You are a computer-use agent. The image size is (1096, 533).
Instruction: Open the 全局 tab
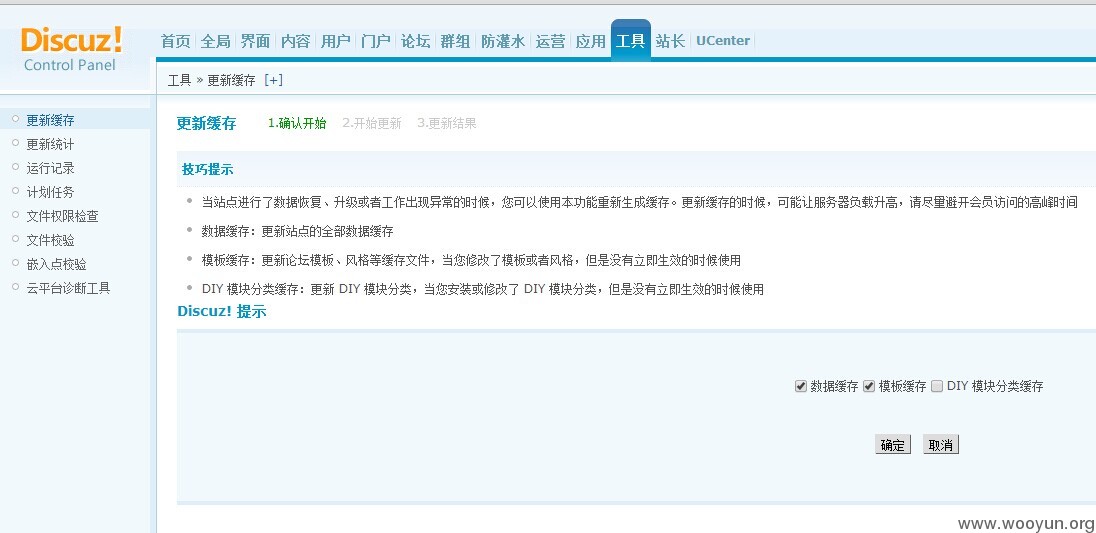pos(215,41)
